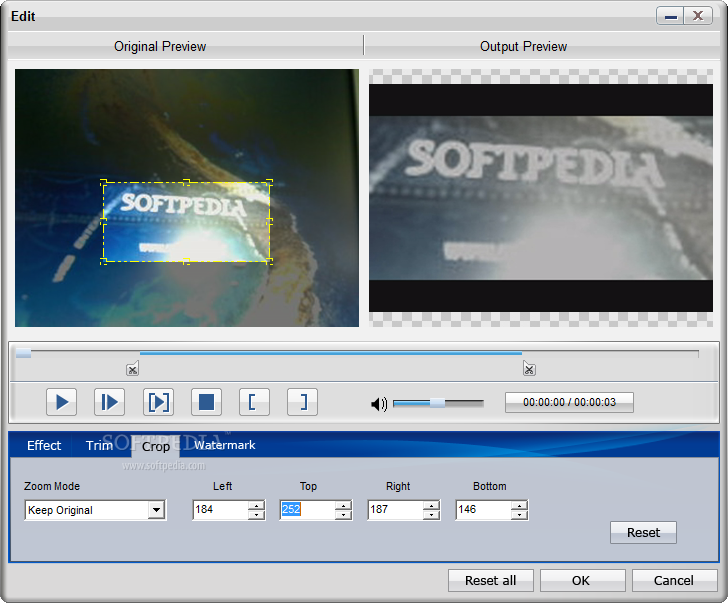Select the Crop tab
This screenshot has height=603, width=728.
156,447
